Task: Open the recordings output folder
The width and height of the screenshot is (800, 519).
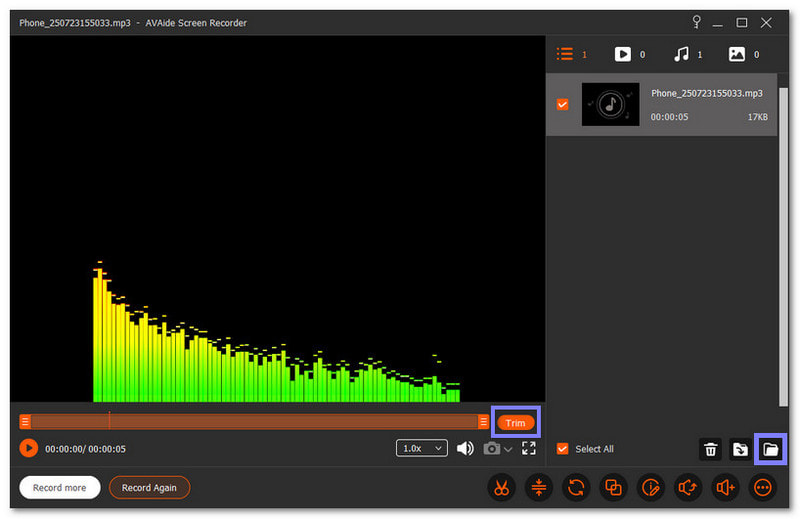Action: 771,449
